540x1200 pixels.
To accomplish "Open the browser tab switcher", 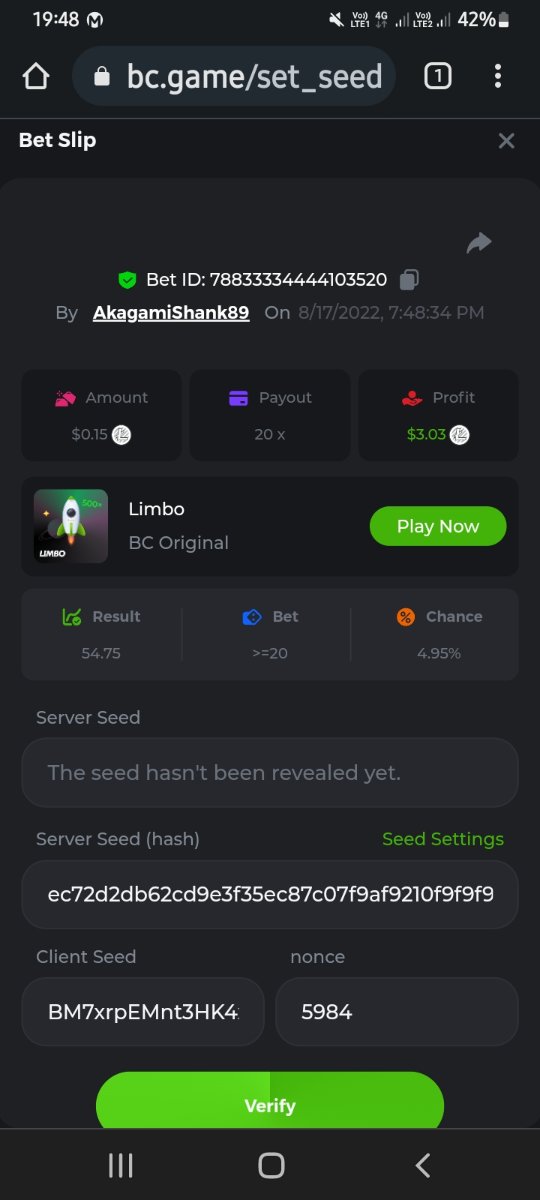I will [438, 76].
